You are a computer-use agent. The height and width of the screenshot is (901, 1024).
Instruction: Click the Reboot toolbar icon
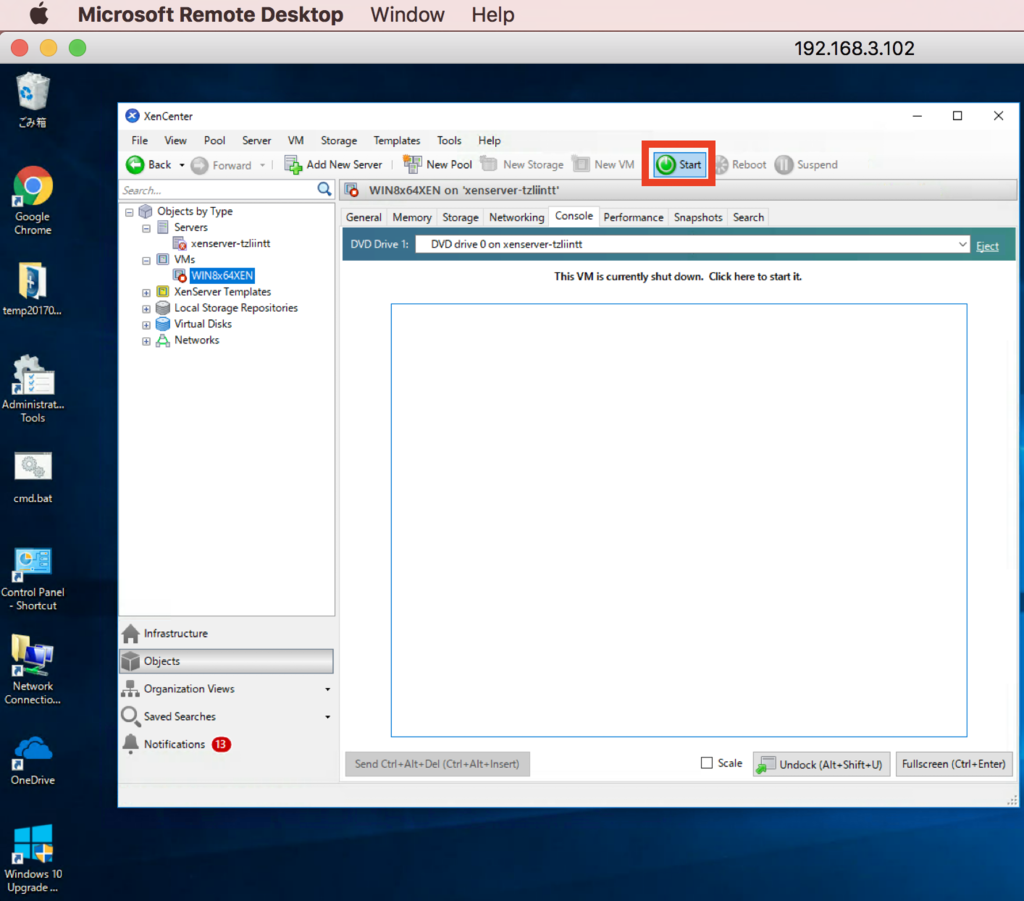click(720, 165)
